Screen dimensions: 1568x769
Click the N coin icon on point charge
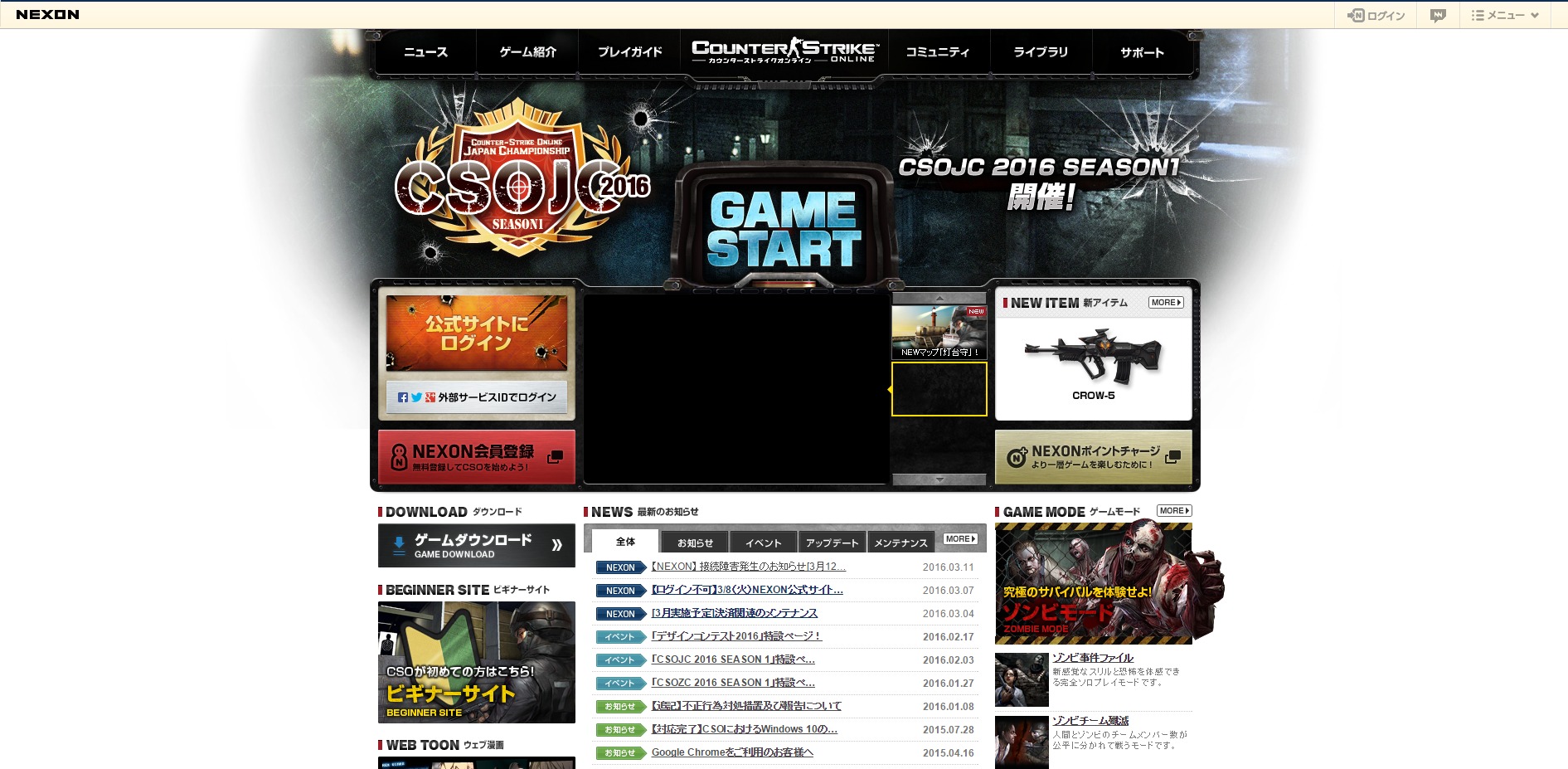(x=1017, y=457)
